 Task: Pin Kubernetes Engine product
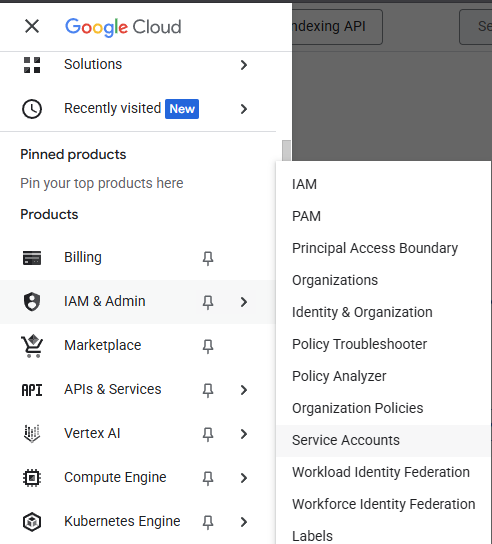[208, 522]
